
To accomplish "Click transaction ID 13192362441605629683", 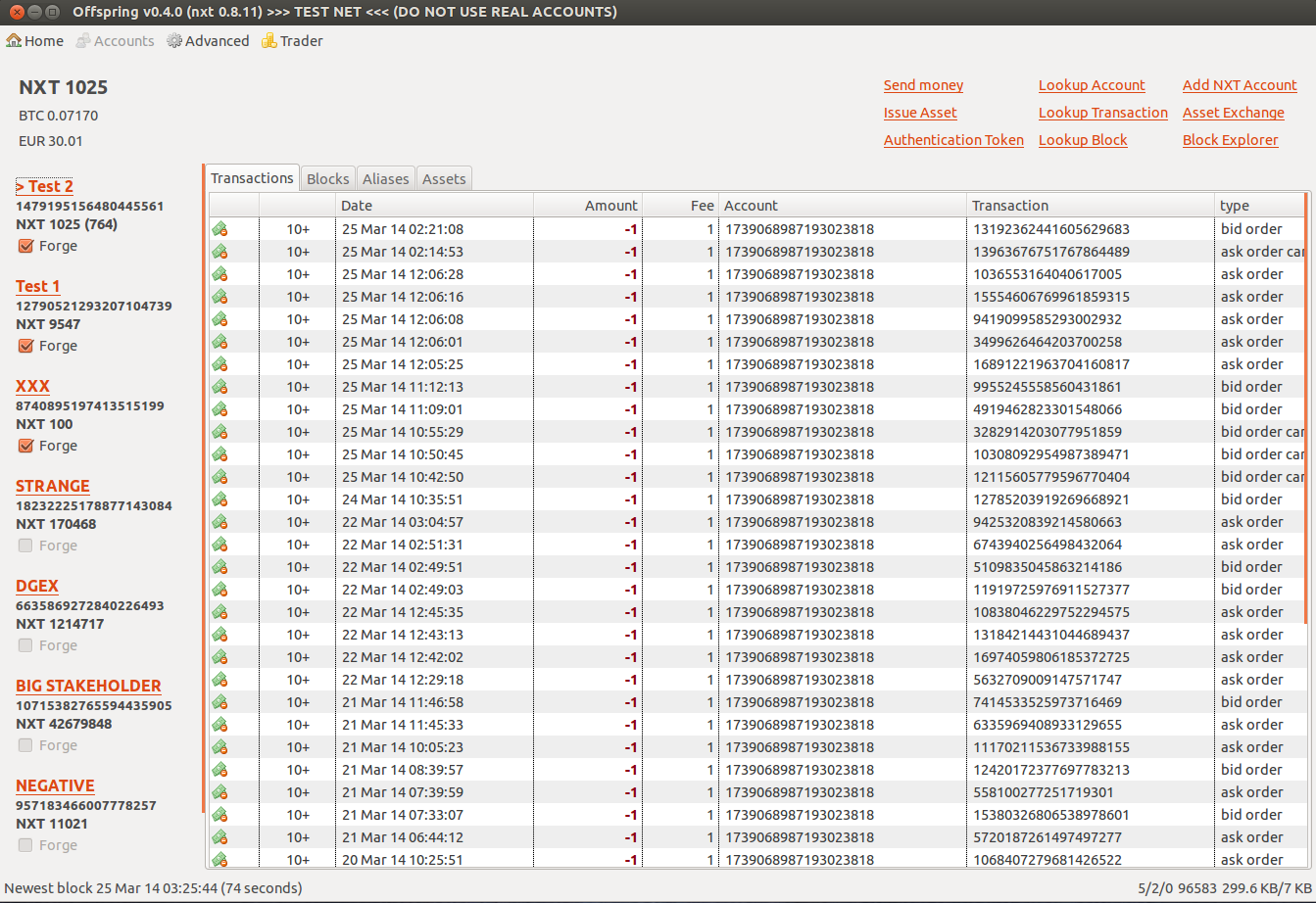I will click(x=1051, y=229).
